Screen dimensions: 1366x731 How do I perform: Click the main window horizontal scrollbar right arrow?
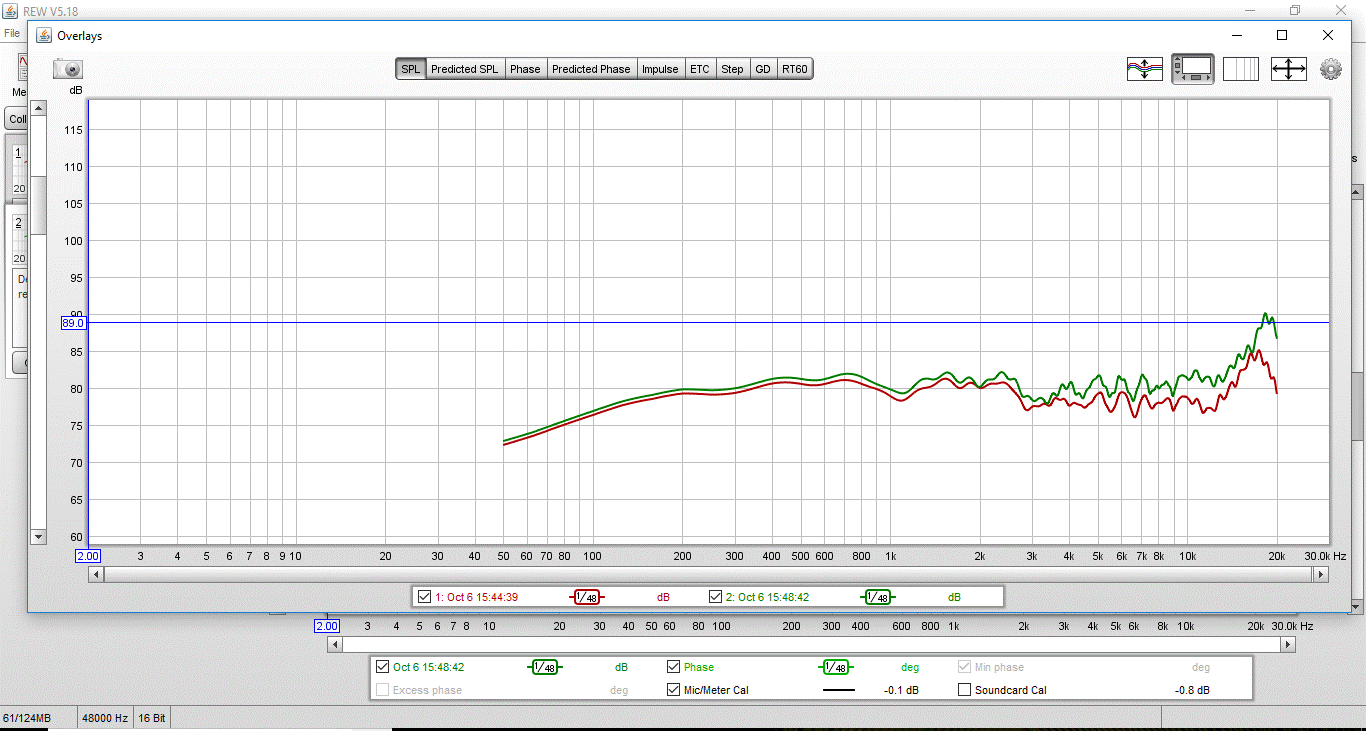coord(1287,645)
